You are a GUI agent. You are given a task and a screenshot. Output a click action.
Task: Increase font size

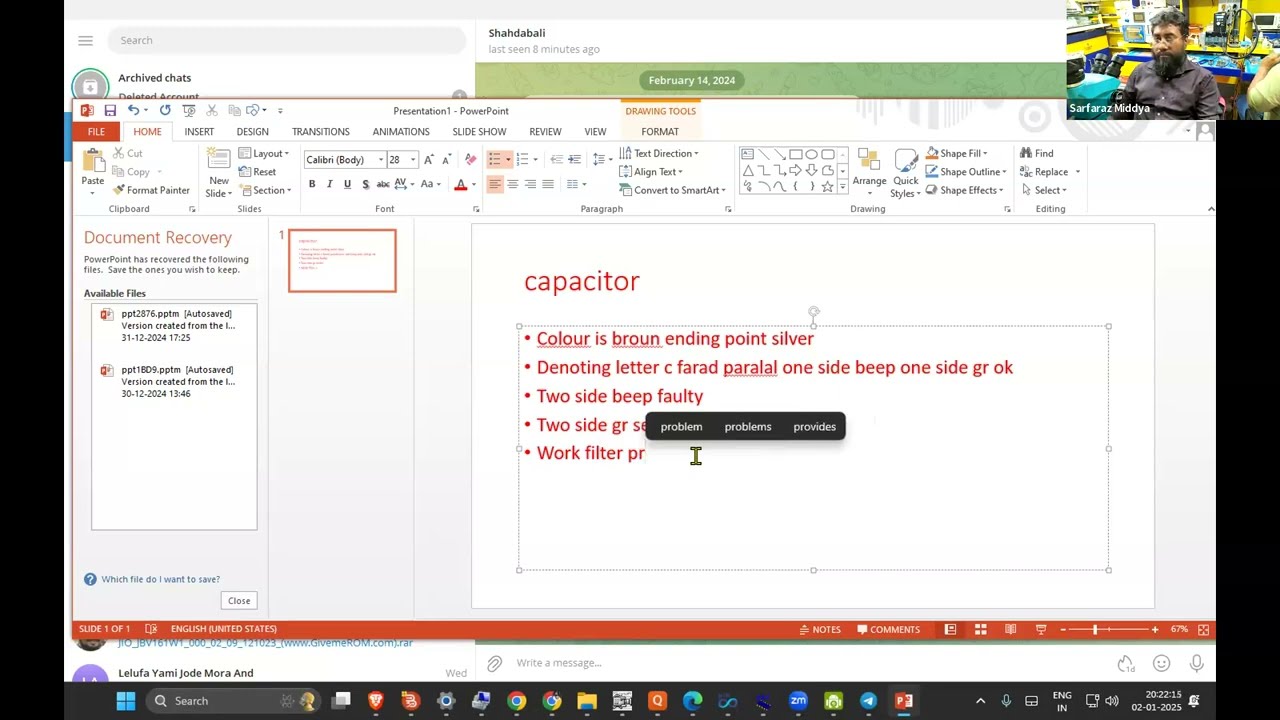tap(429, 159)
